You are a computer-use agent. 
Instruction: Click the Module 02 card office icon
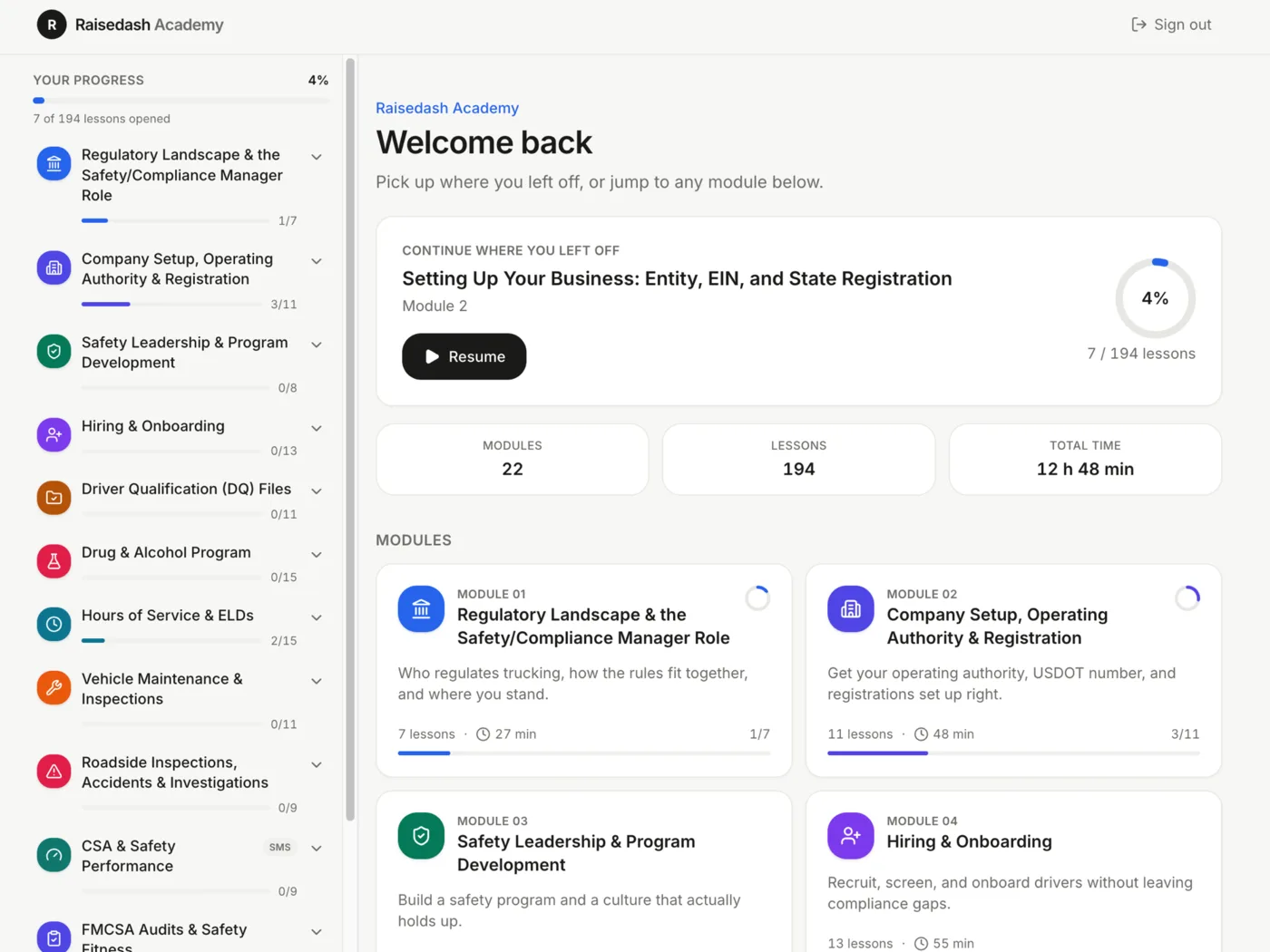[851, 609]
